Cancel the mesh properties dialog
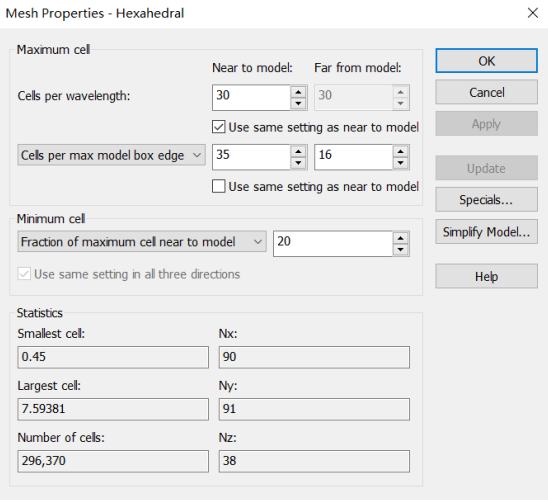The width and height of the screenshot is (548, 500). [486, 92]
